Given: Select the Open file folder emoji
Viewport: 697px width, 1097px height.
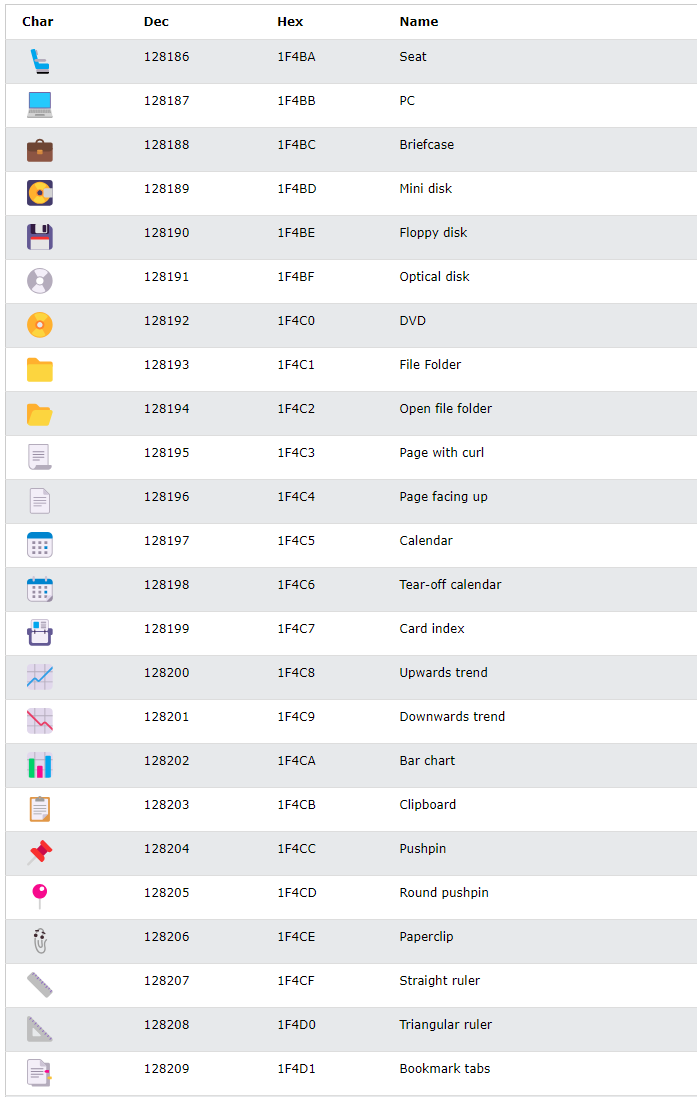Looking at the screenshot, I should [40, 414].
